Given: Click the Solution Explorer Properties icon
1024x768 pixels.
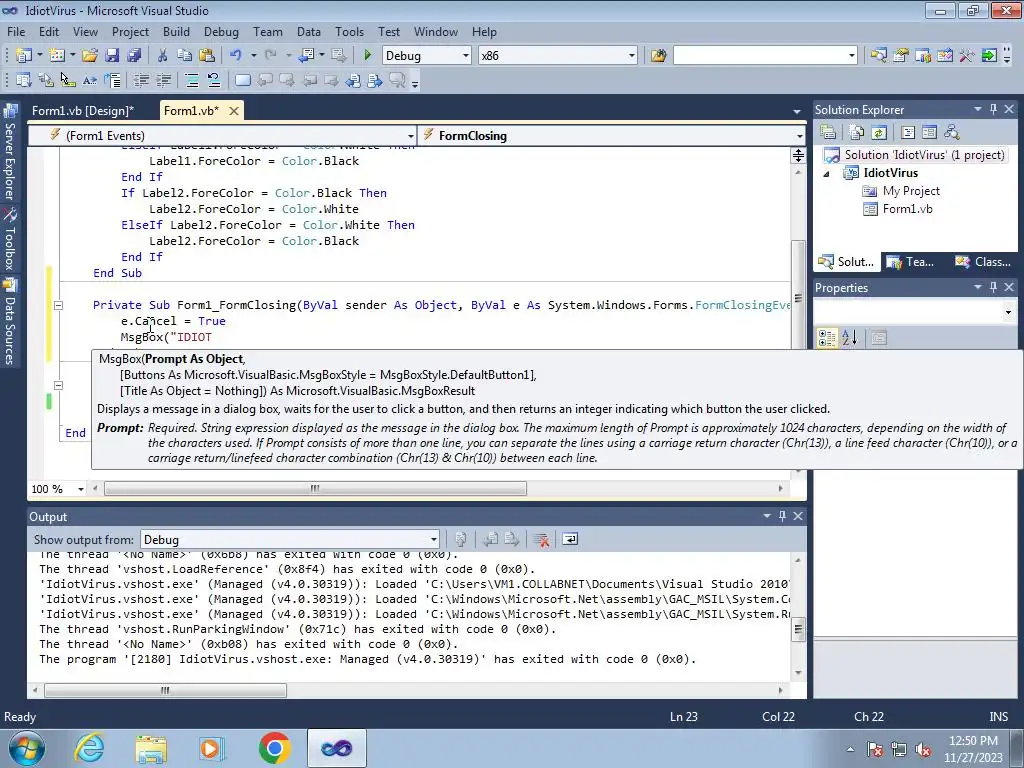Looking at the screenshot, I should pos(828,133).
